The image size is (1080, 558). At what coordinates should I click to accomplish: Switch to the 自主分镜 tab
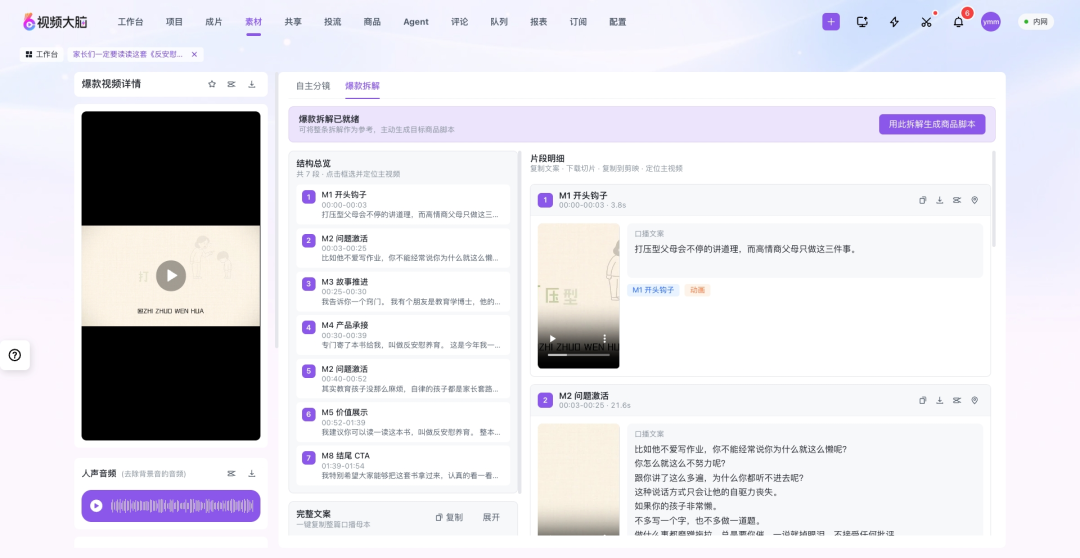(x=313, y=86)
